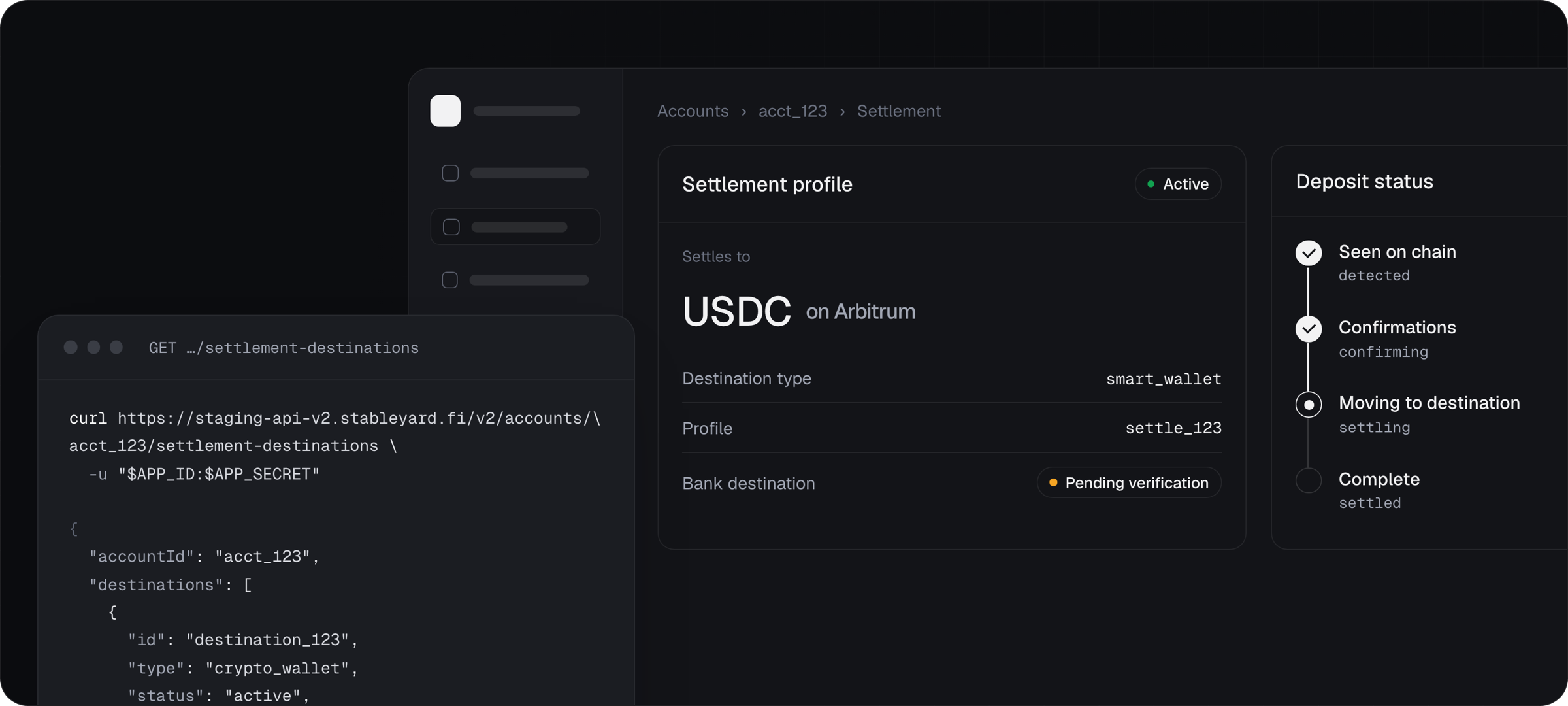Click the Active status badge
The height and width of the screenshot is (706, 1568).
[x=1178, y=184]
